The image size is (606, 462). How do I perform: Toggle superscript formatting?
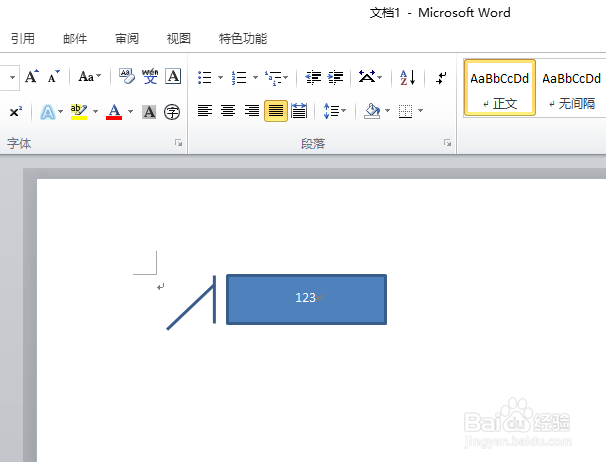click(15, 112)
